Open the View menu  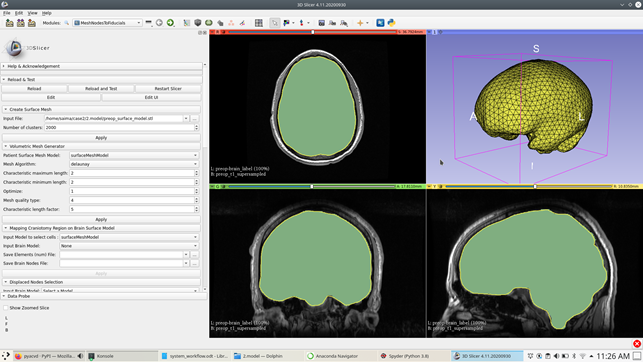tap(32, 13)
